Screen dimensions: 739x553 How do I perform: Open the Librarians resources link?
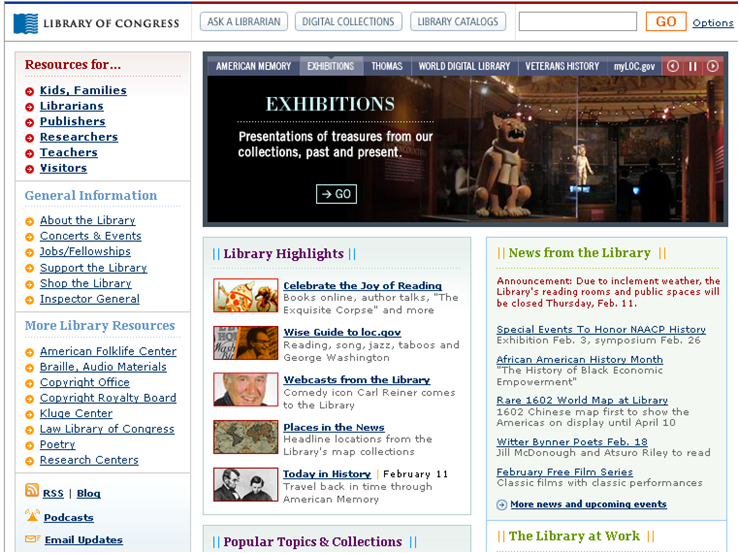click(72, 106)
